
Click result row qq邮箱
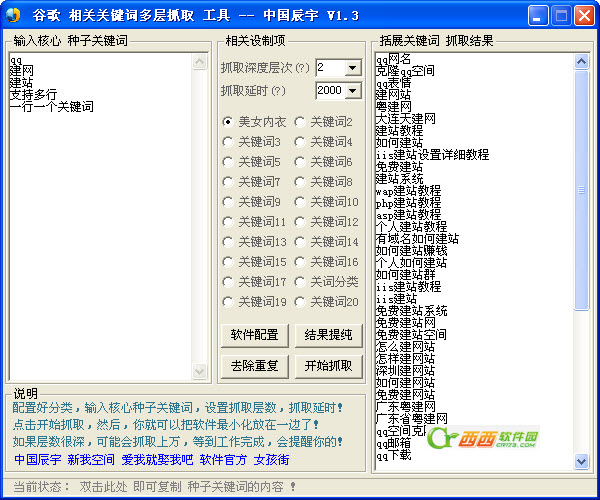point(393,443)
